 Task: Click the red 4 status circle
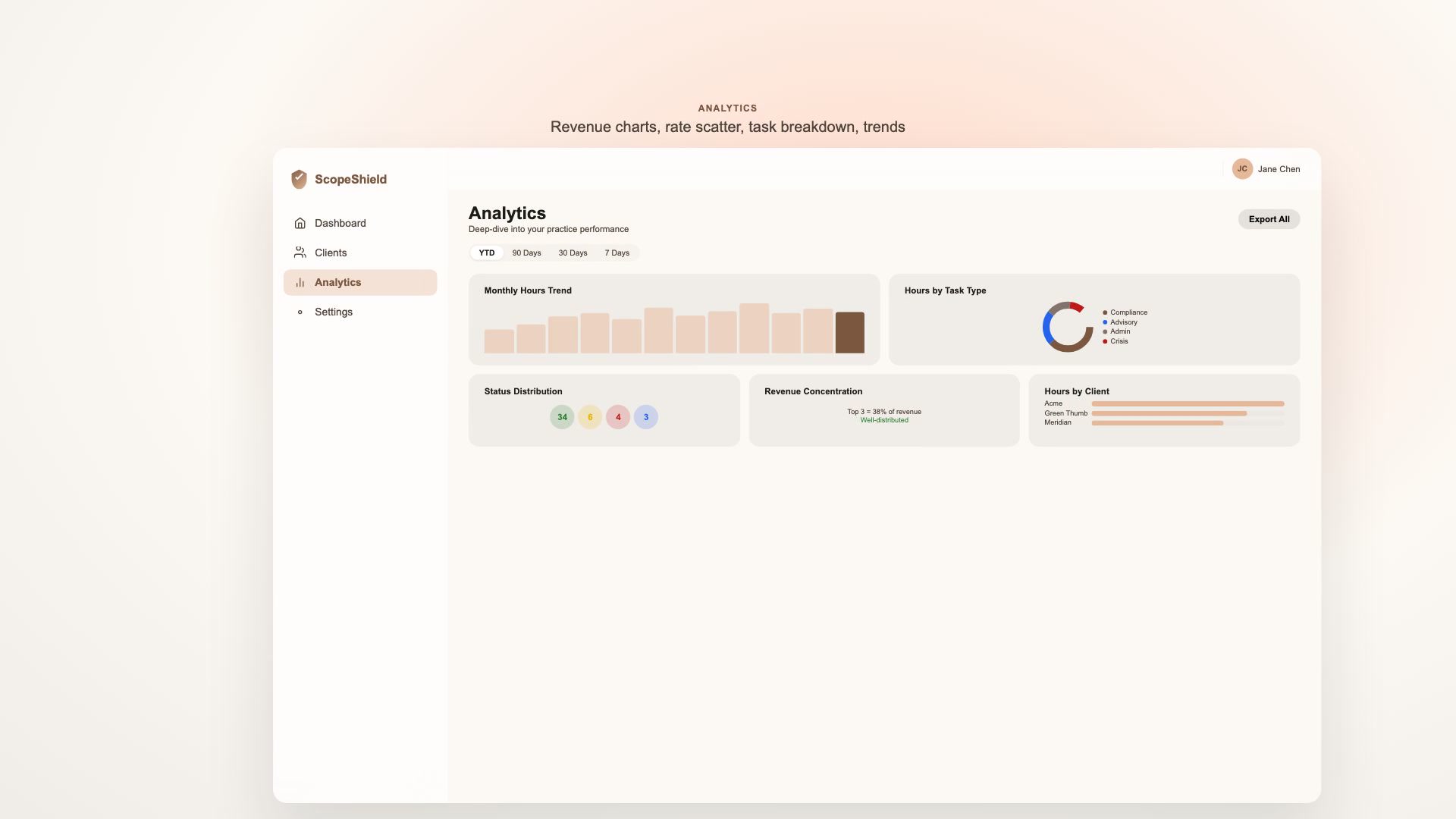(618, 417)
